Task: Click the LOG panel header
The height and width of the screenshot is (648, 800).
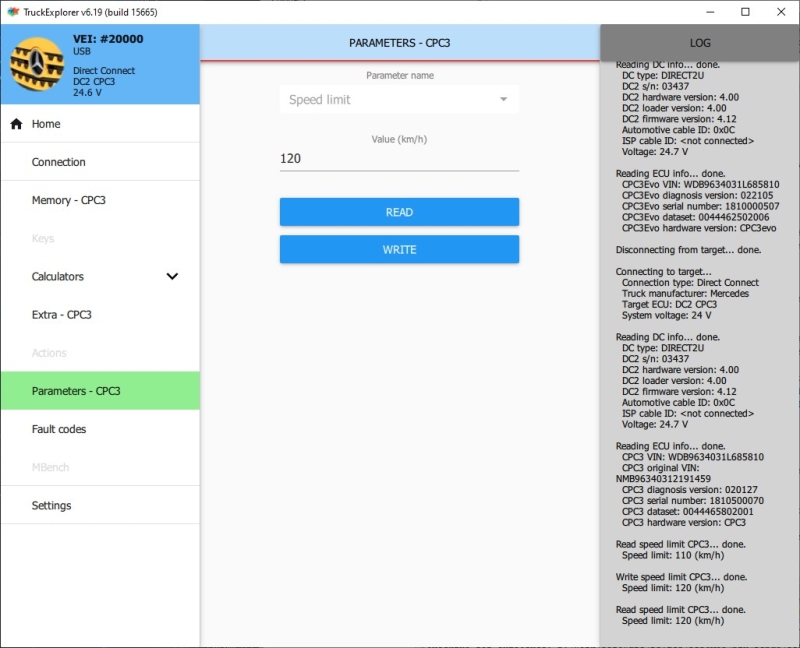Action: [699, 43]
